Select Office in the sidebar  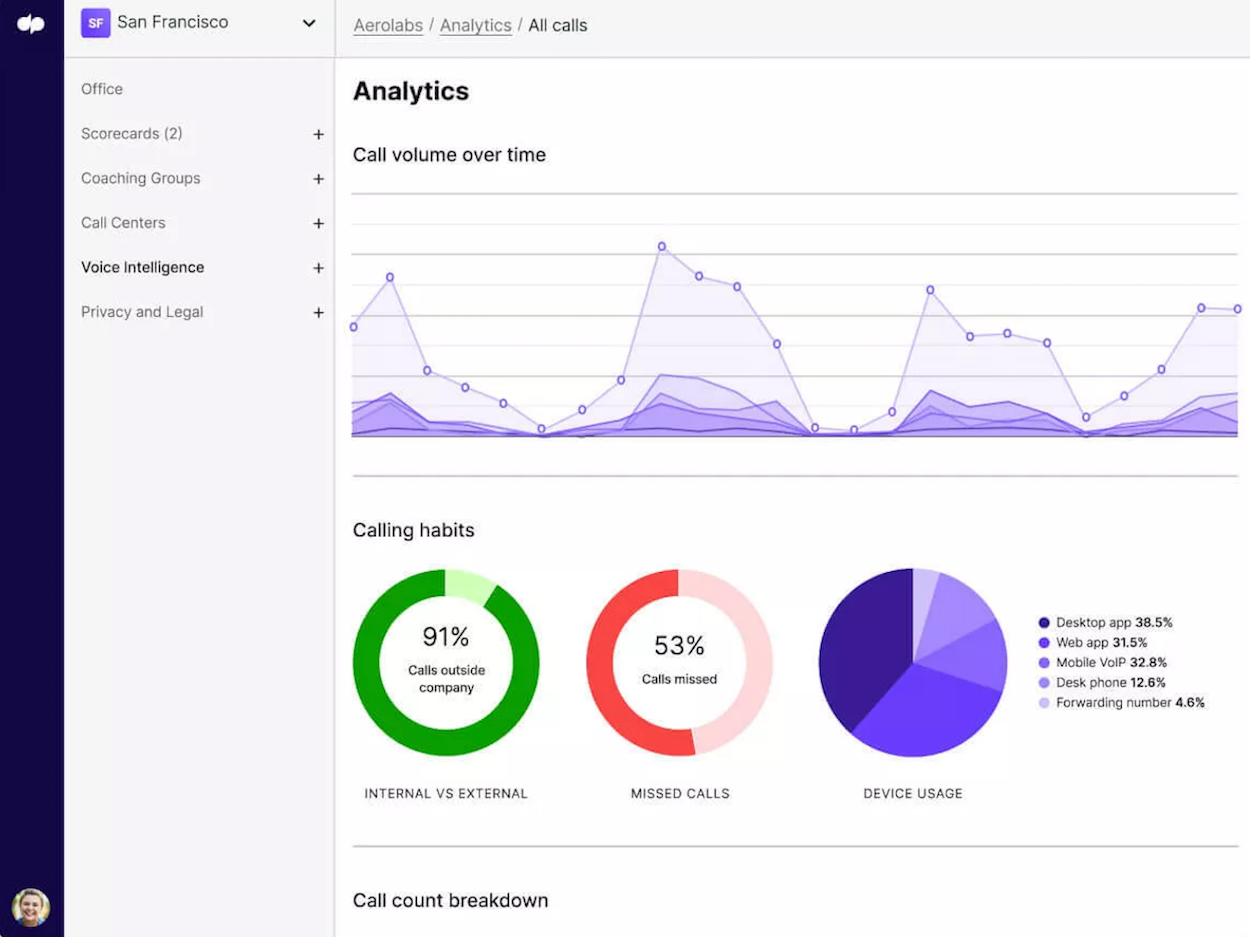pyautogui.click(x=102, y=89)
